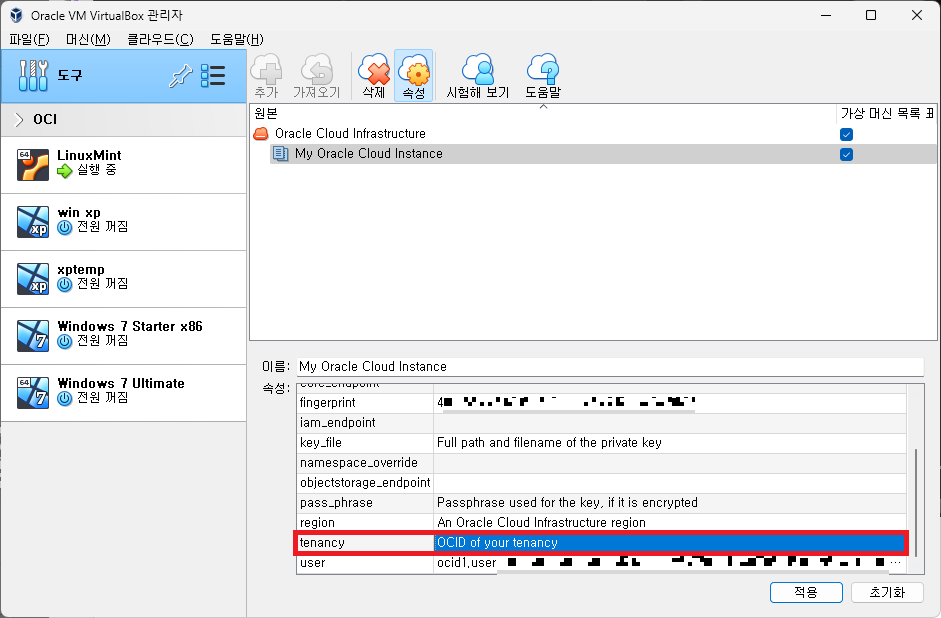Click the 'key_file' property name cell

pyautogui.click(x=365, y=443)
